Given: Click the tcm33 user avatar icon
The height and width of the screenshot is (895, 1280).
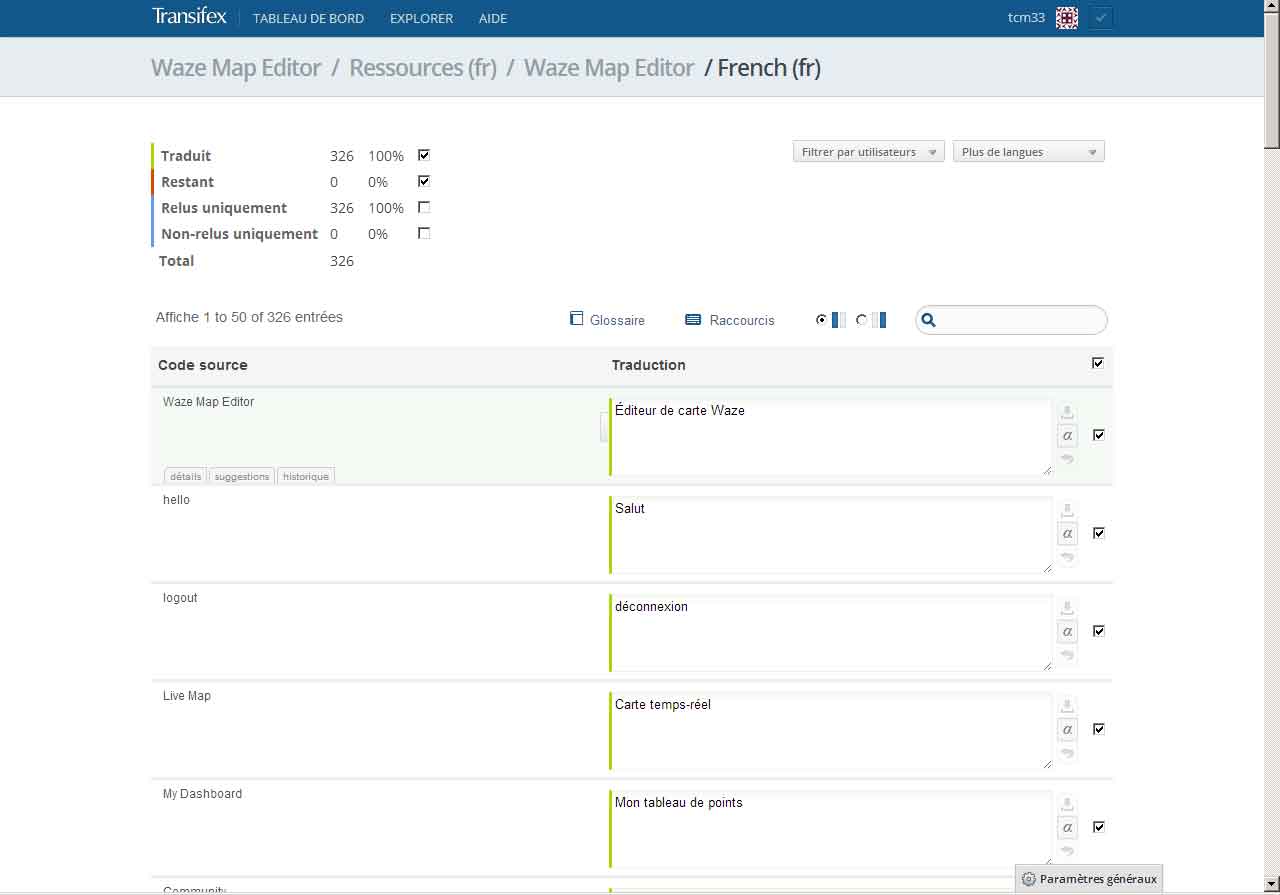Looking at the screenshot, I should (x=1067, y=18).
